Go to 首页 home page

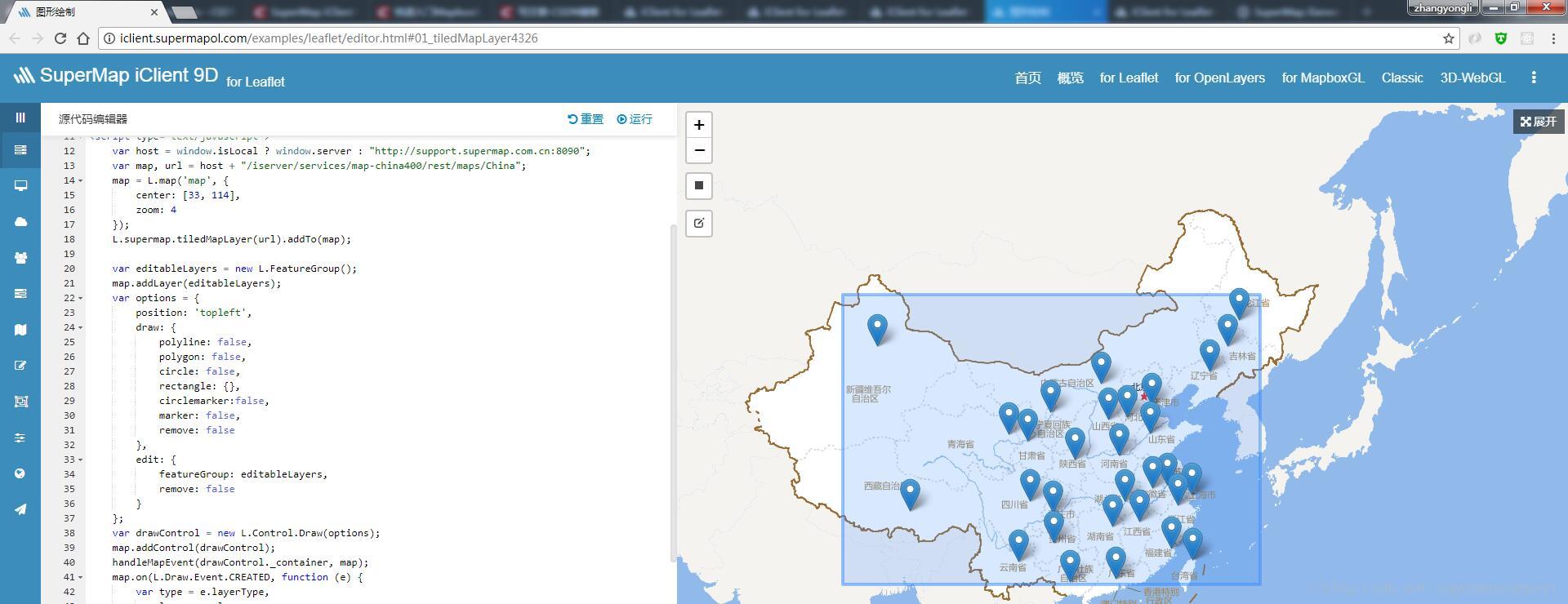click(1027, 78)
